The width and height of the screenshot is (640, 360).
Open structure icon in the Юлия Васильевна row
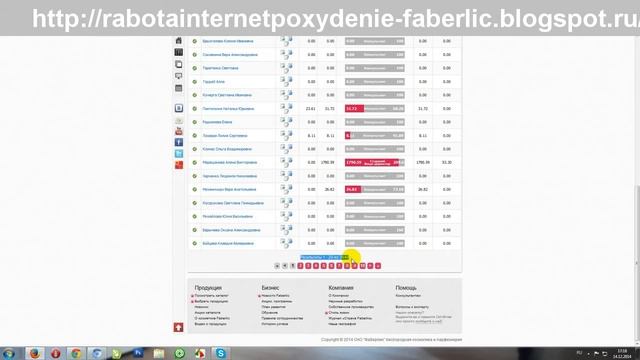coord(286,216)
